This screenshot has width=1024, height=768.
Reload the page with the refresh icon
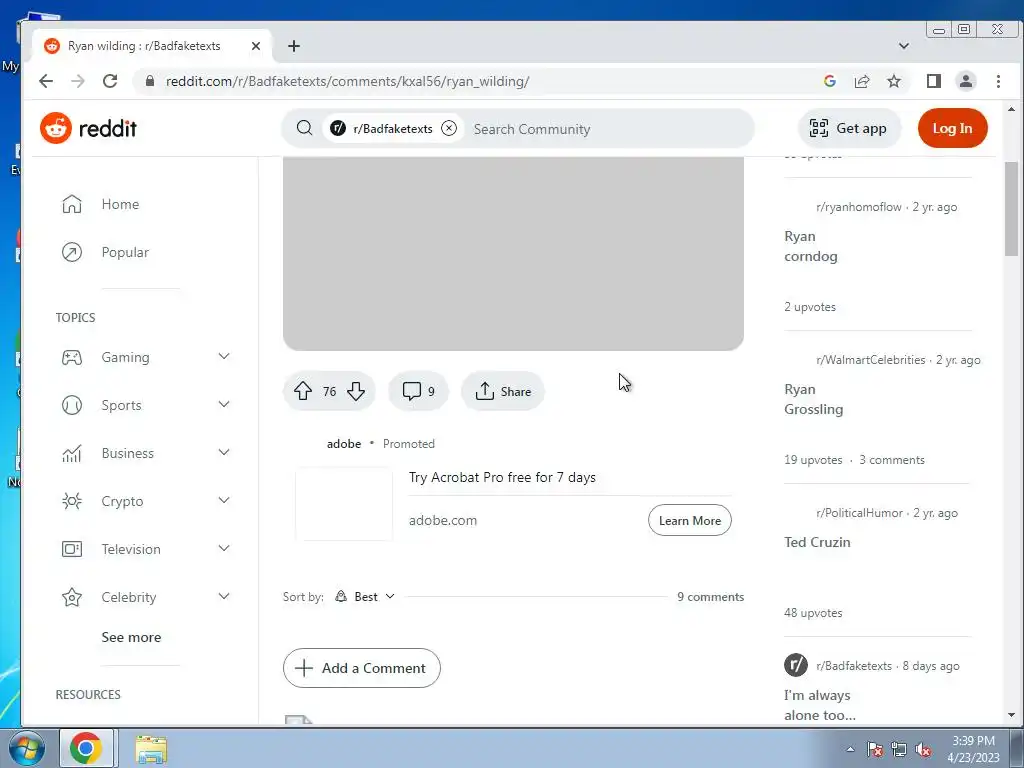point(110,81)
